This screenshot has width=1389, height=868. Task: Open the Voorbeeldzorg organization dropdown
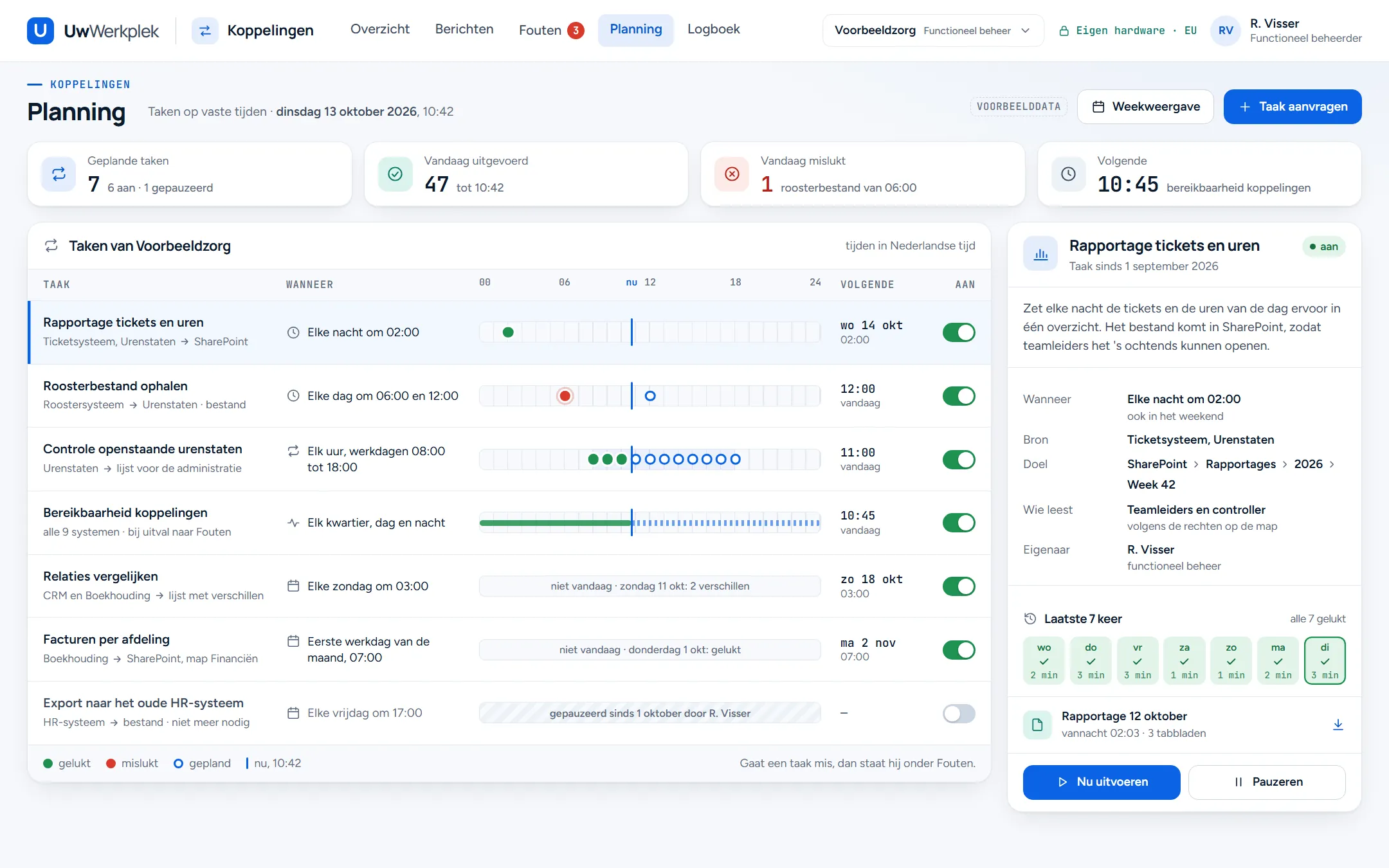coord(933,30)
